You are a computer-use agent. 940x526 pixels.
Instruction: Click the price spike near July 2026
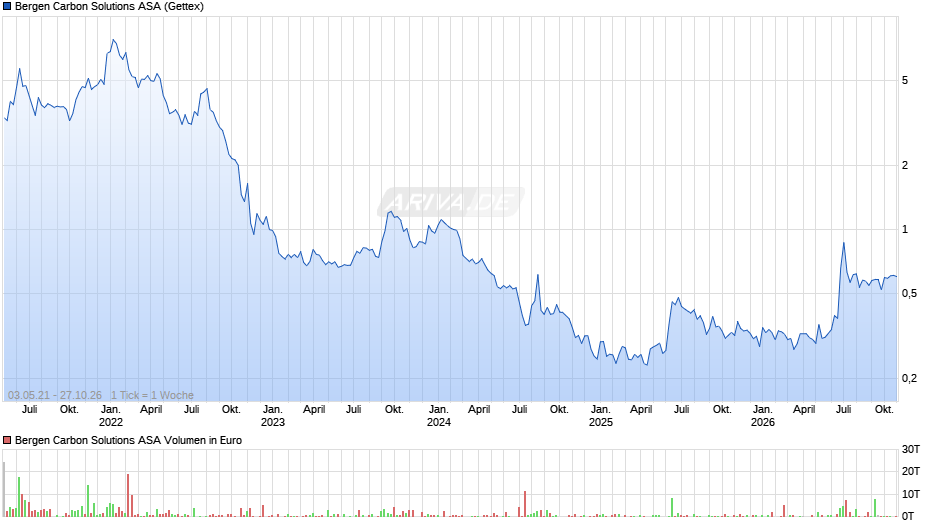843,244
